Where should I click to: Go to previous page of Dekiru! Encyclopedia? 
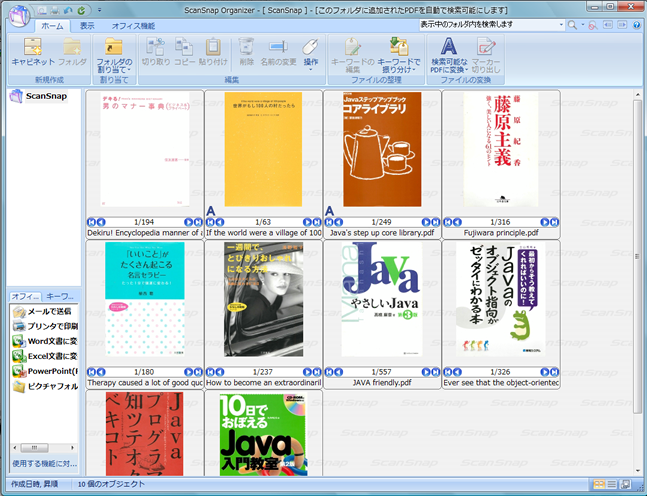coord(101,222)
